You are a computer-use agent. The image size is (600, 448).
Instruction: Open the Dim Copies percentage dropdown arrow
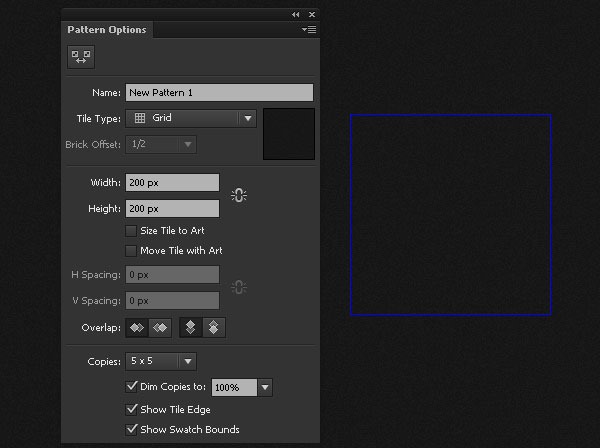(265, 387)
